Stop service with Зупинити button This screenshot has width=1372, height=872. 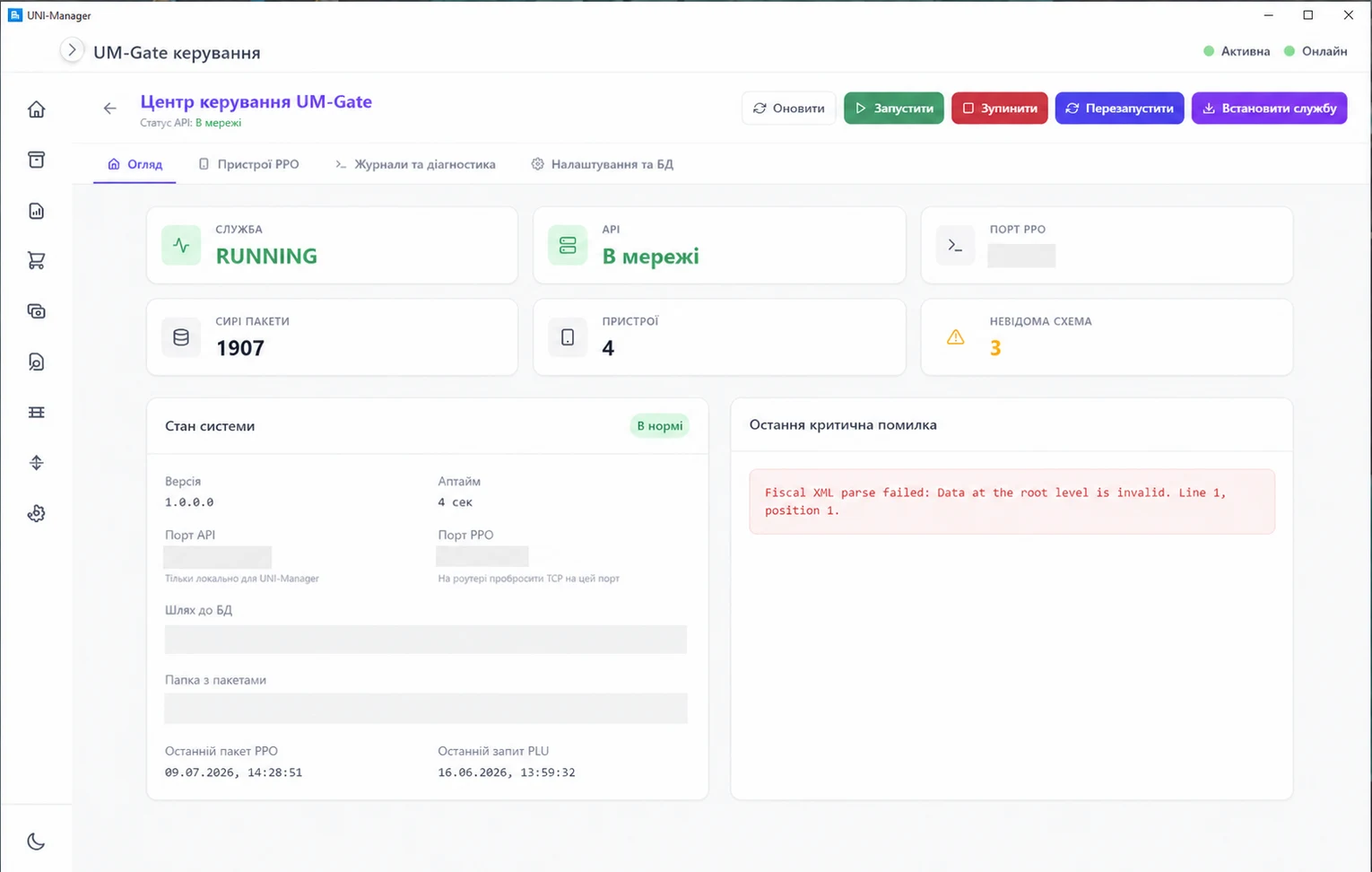[x=1000, y=108]
